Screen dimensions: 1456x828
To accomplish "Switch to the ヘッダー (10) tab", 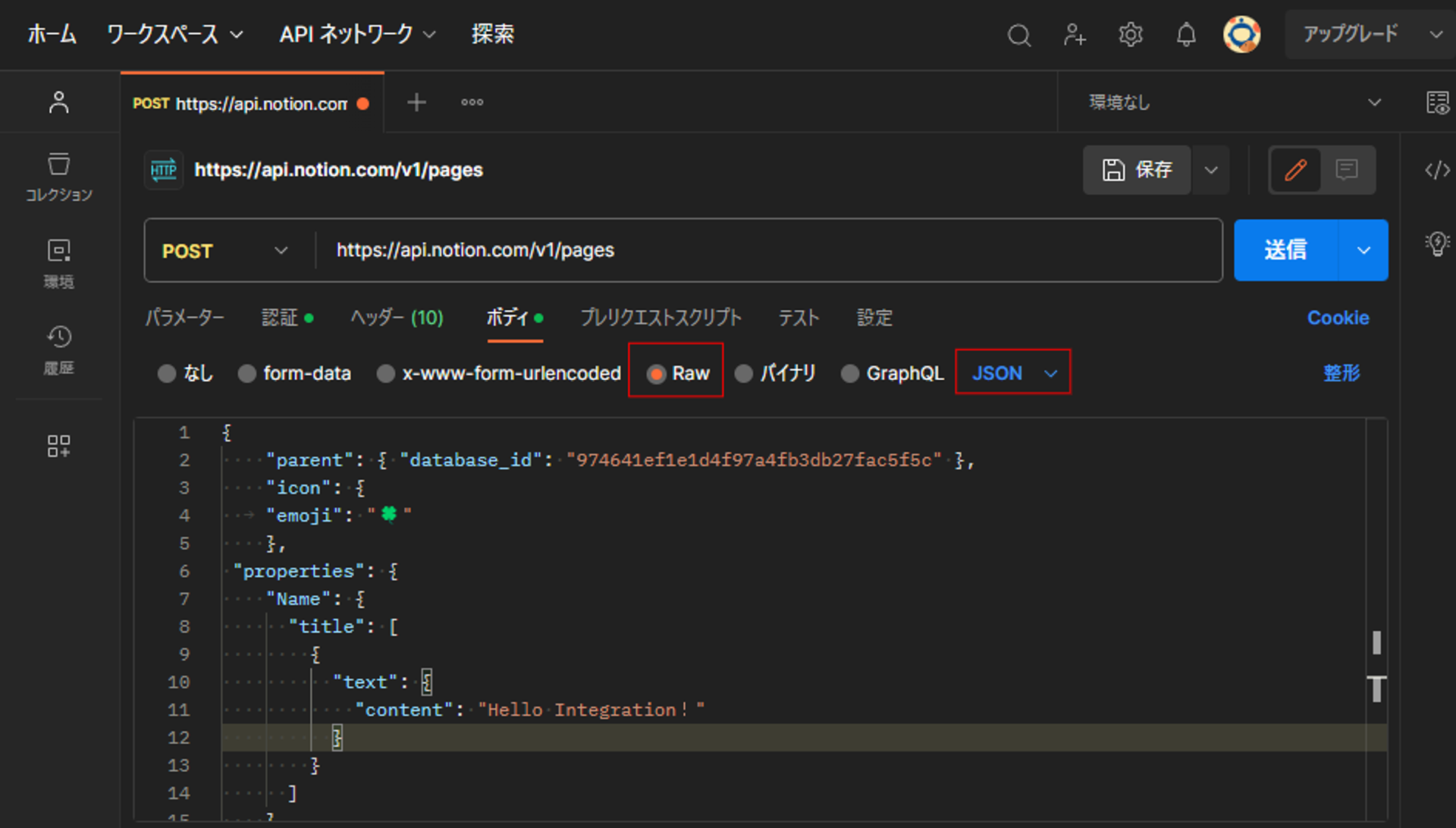I will click(397, 318).
